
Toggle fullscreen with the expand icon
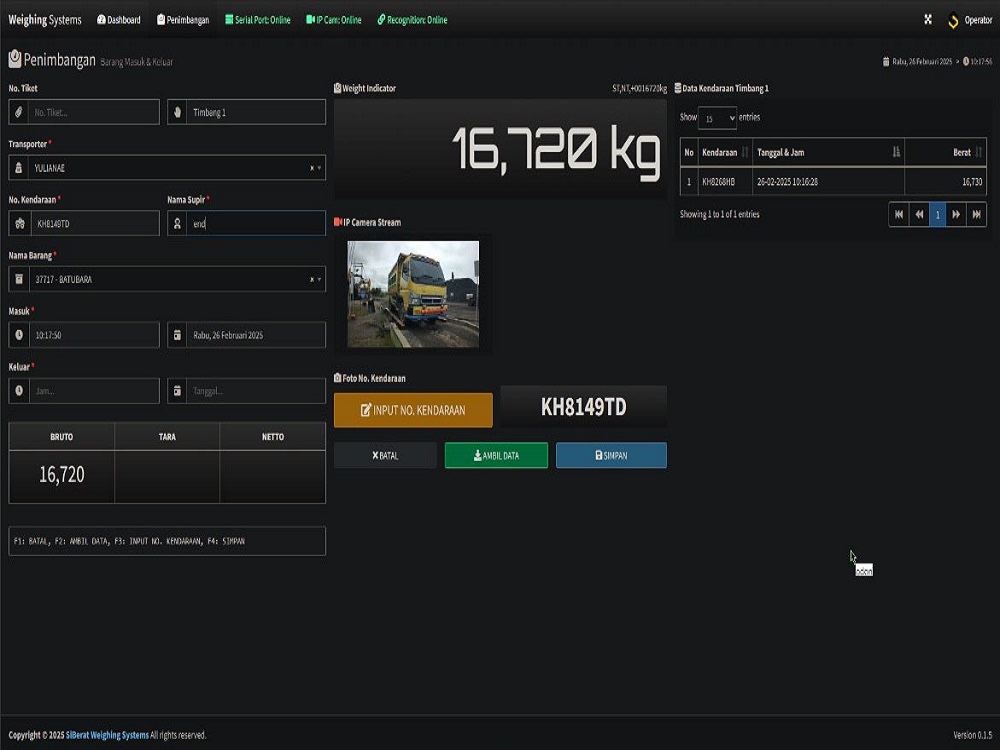(928, 20)
